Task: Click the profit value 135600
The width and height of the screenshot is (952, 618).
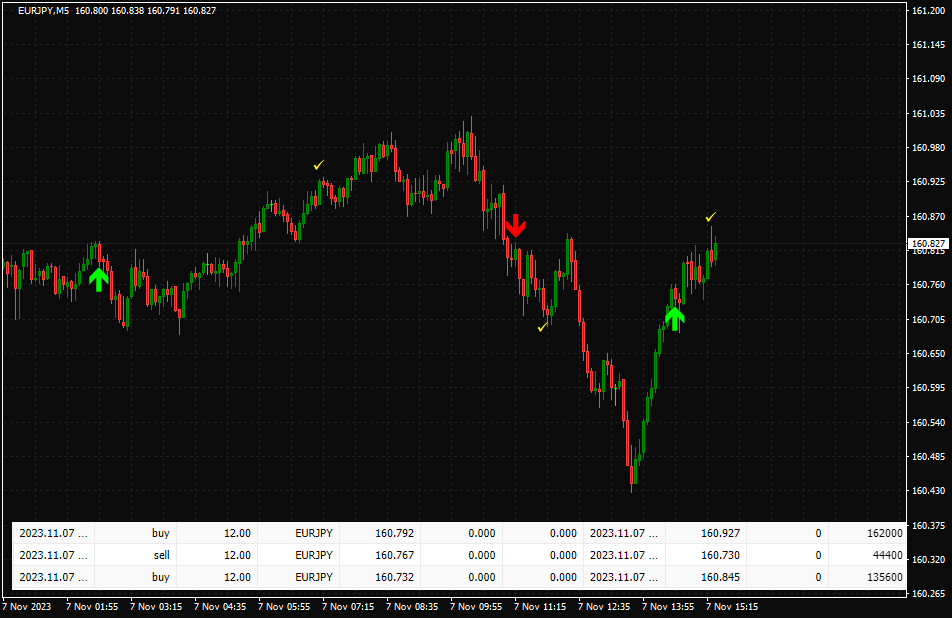Action: click(885, 577)
